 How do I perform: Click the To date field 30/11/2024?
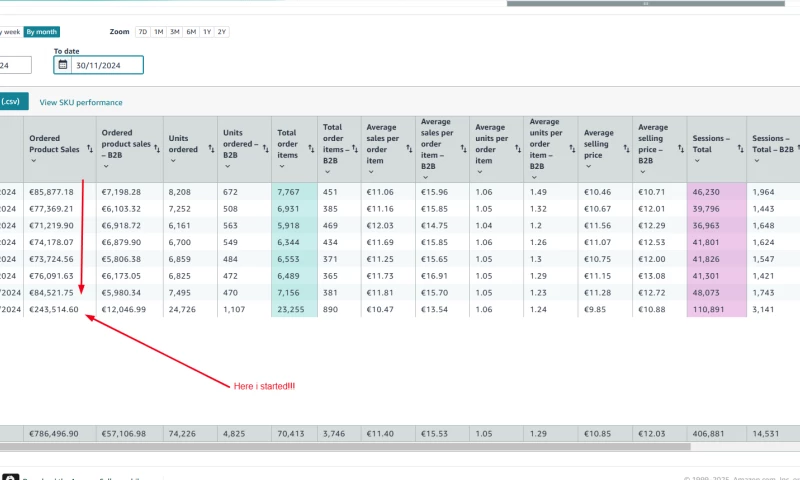[x=98, y=65]
